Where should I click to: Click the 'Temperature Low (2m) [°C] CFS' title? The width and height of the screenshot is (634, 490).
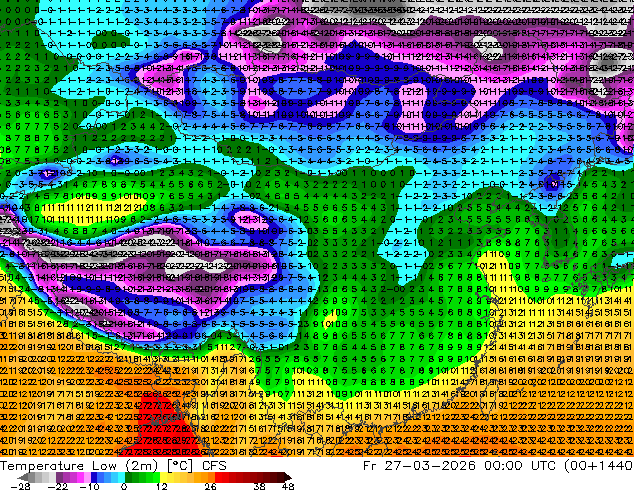[113, 466]
